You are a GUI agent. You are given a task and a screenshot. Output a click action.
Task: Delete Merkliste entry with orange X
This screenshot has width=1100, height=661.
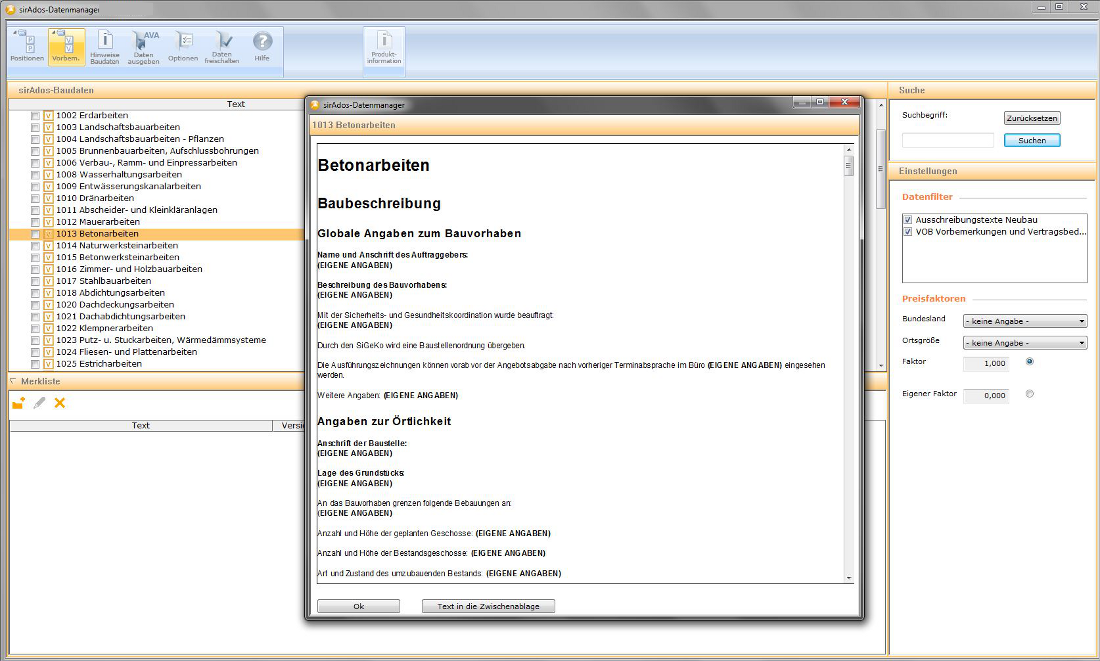click(x=60, y=403)
